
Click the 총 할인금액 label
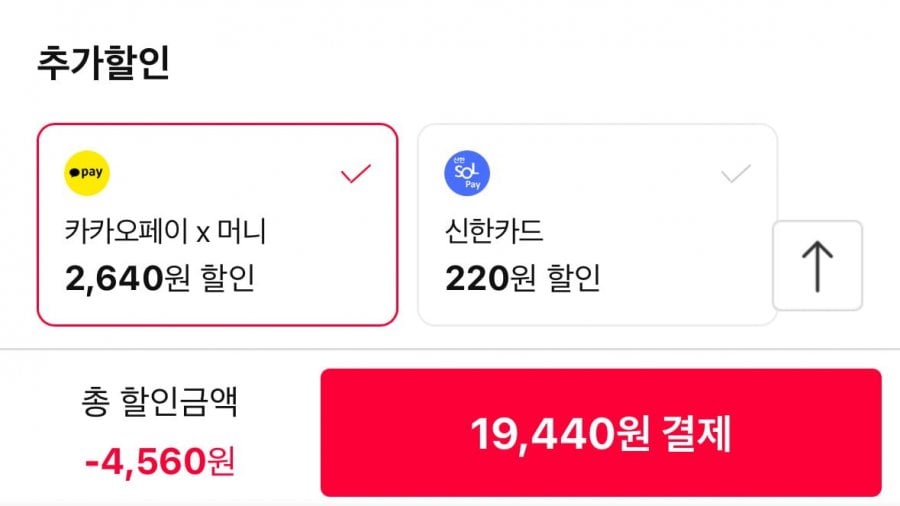click(159, 403)
